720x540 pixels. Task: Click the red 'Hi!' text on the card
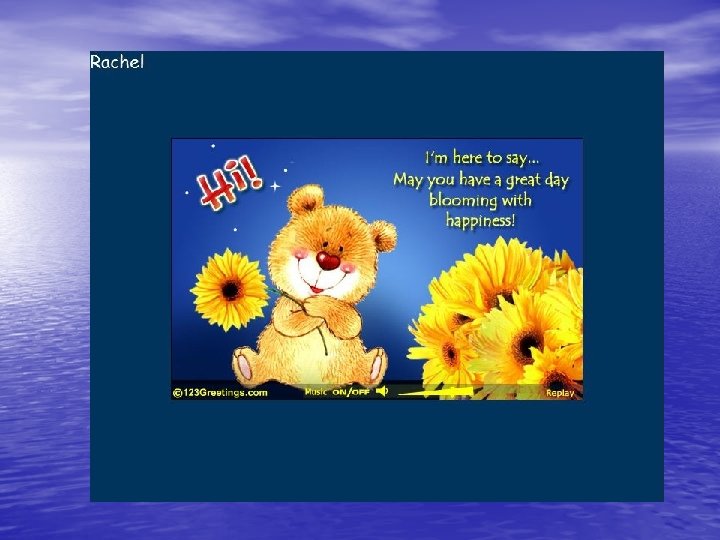point(229,182)
